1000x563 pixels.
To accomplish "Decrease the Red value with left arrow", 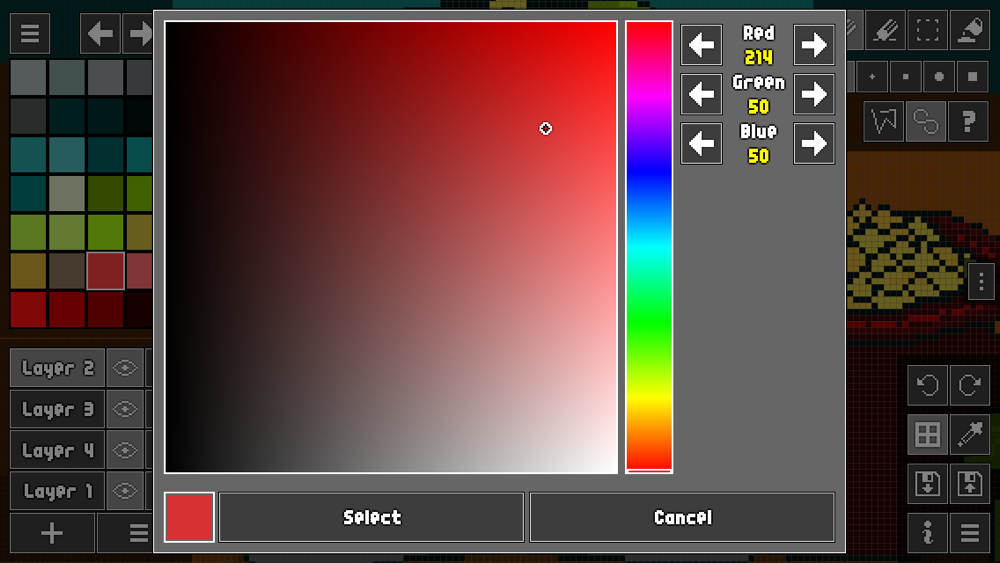I will 702,45.
